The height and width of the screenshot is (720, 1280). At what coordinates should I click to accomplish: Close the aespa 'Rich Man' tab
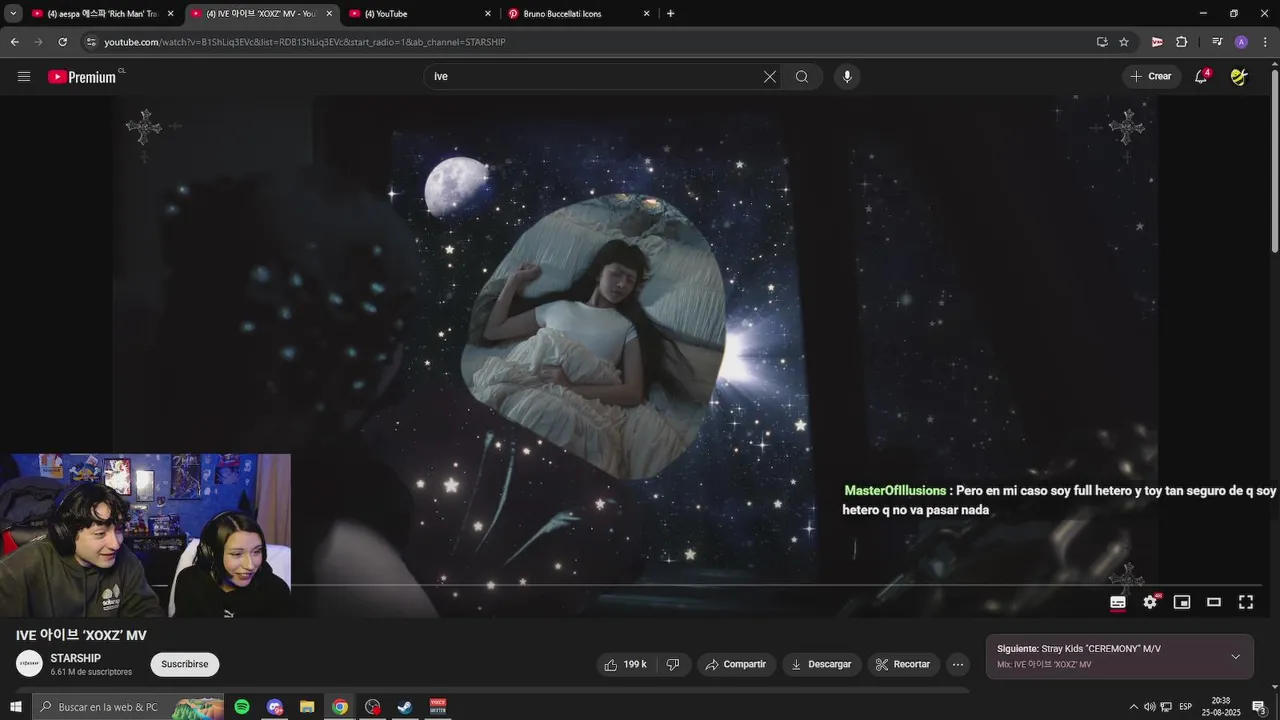tap(170, 14)
